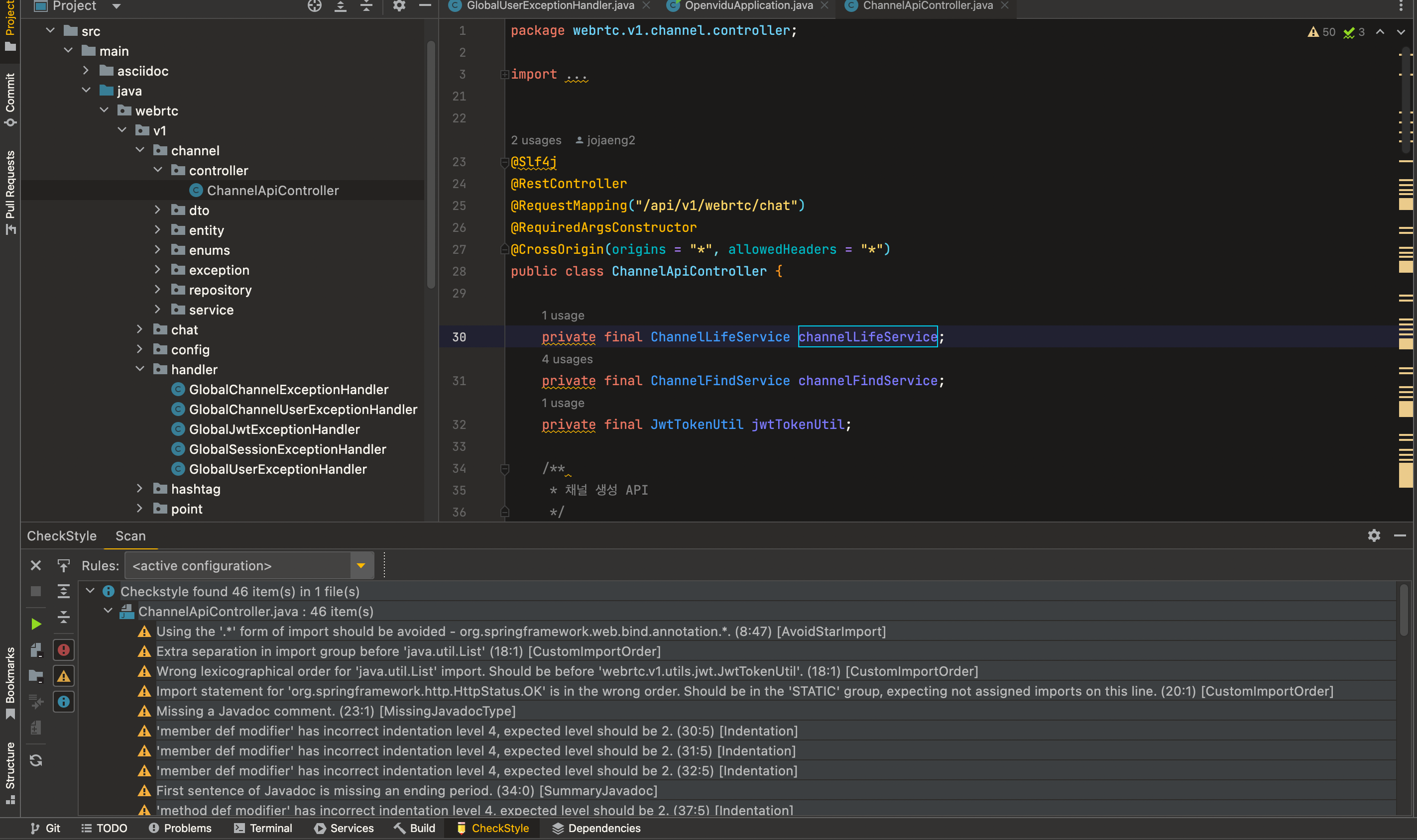Click the autoscroll to source icon

pyautogui.click(x=63, y=565)
